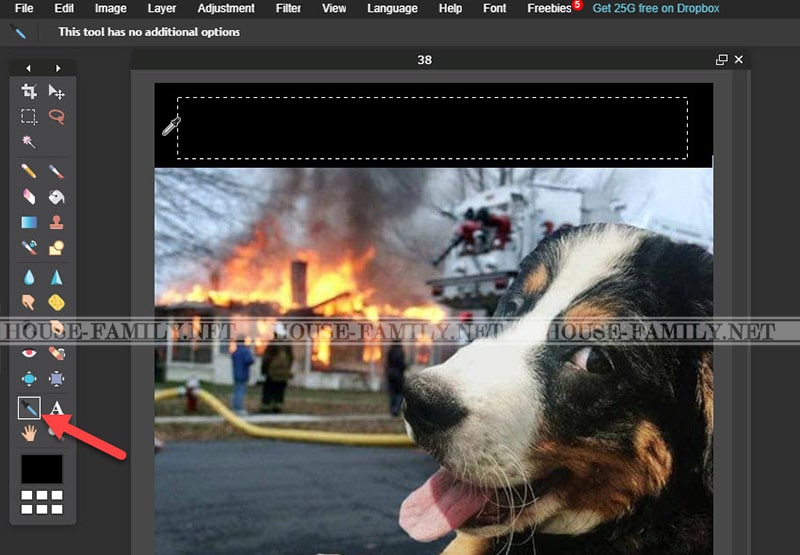Select the Gradient tool
Viewport: 800px width, 555px height.
[x=29, y=222]
